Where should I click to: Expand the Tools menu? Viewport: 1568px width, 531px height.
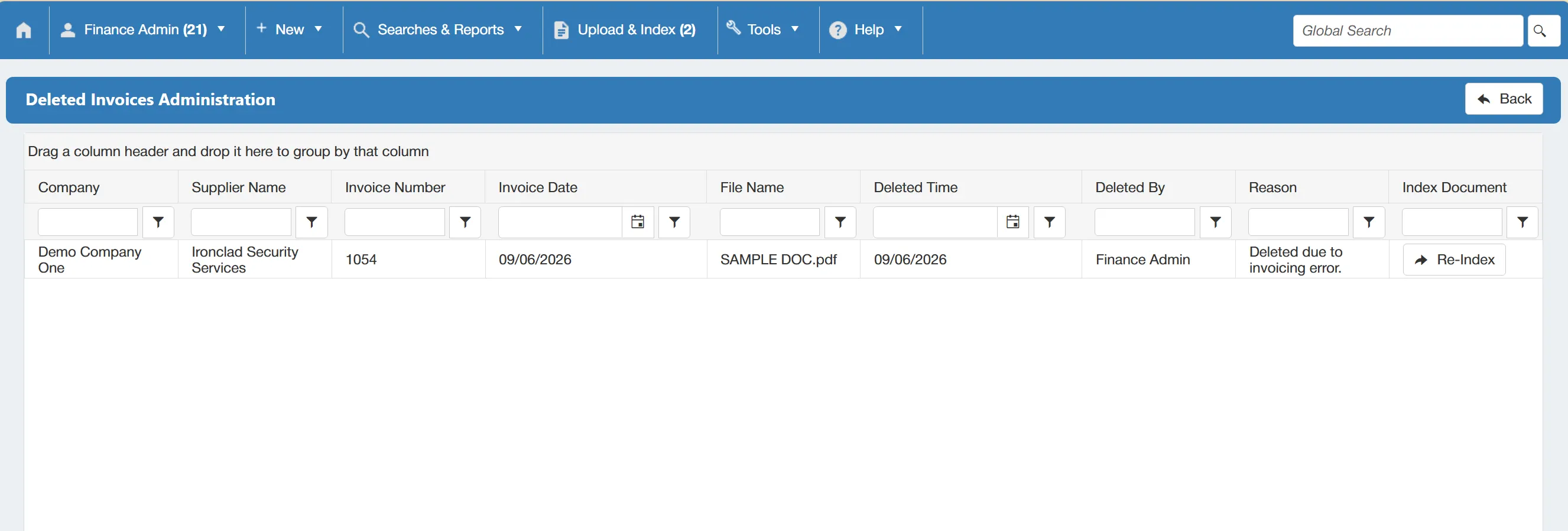(x=764, y=30)
